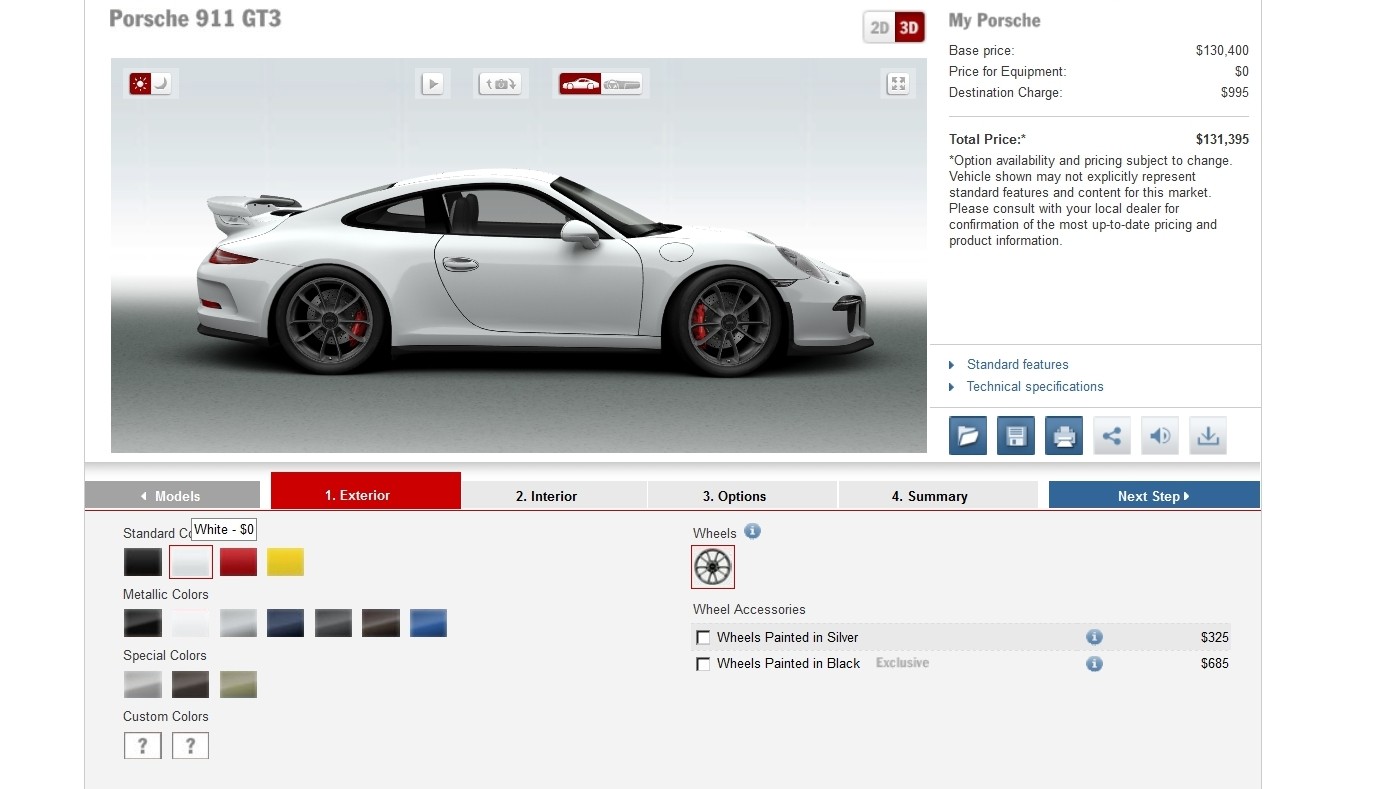The width and height of the screenshot is (1381, 789).
Task: Choose the red standard color
Action: point(238,562)
